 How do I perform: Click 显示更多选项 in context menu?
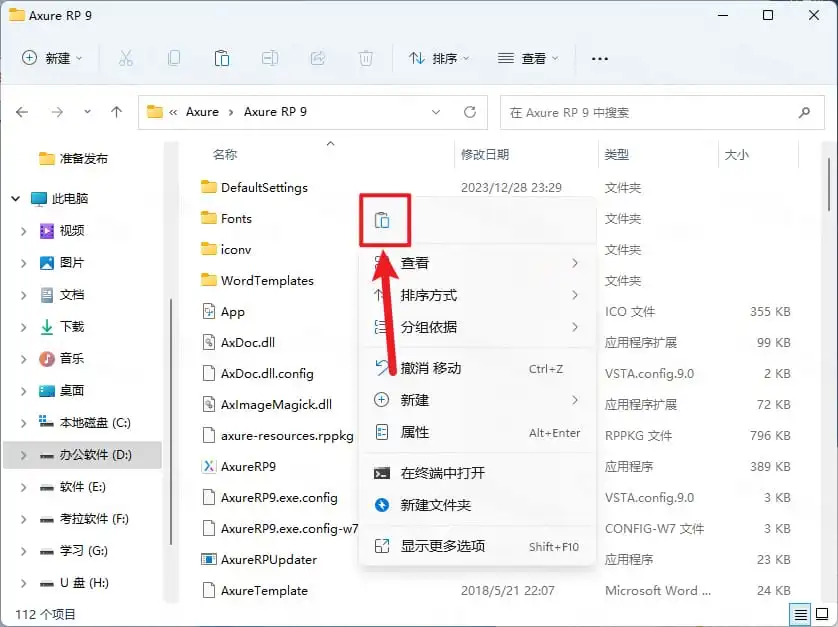click(477, 546)
